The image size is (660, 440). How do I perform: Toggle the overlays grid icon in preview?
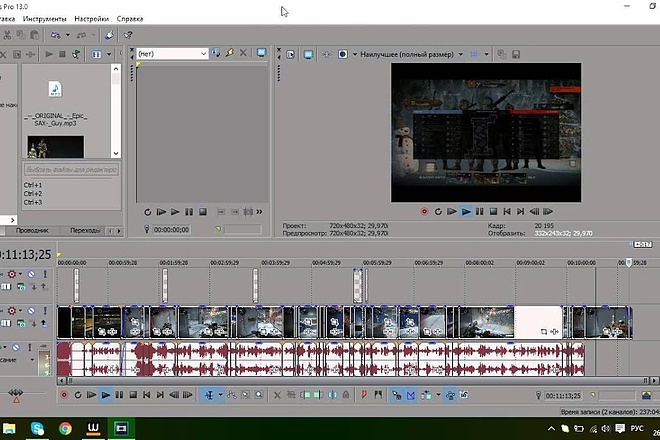[474, 54]
